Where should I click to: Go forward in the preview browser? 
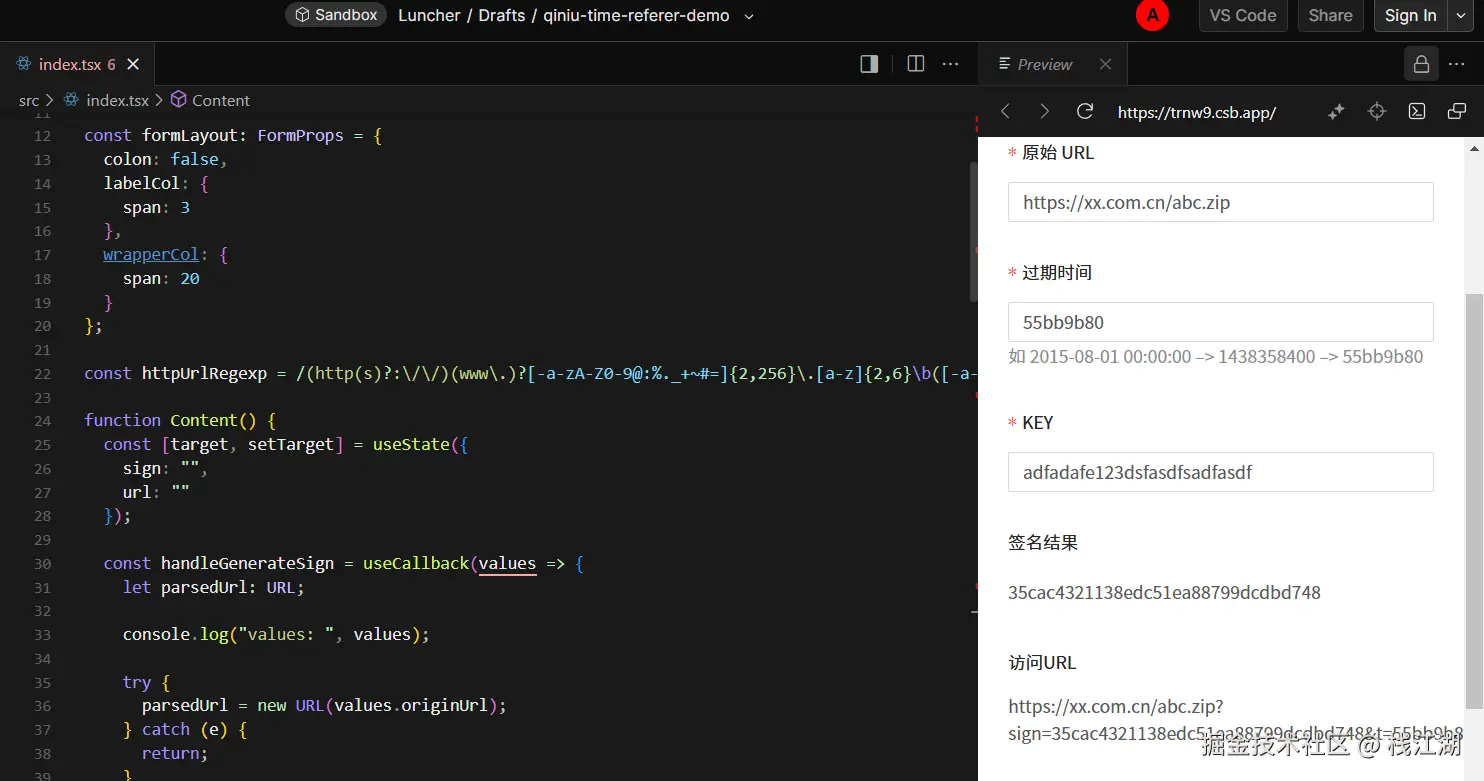pos(1044,112)
